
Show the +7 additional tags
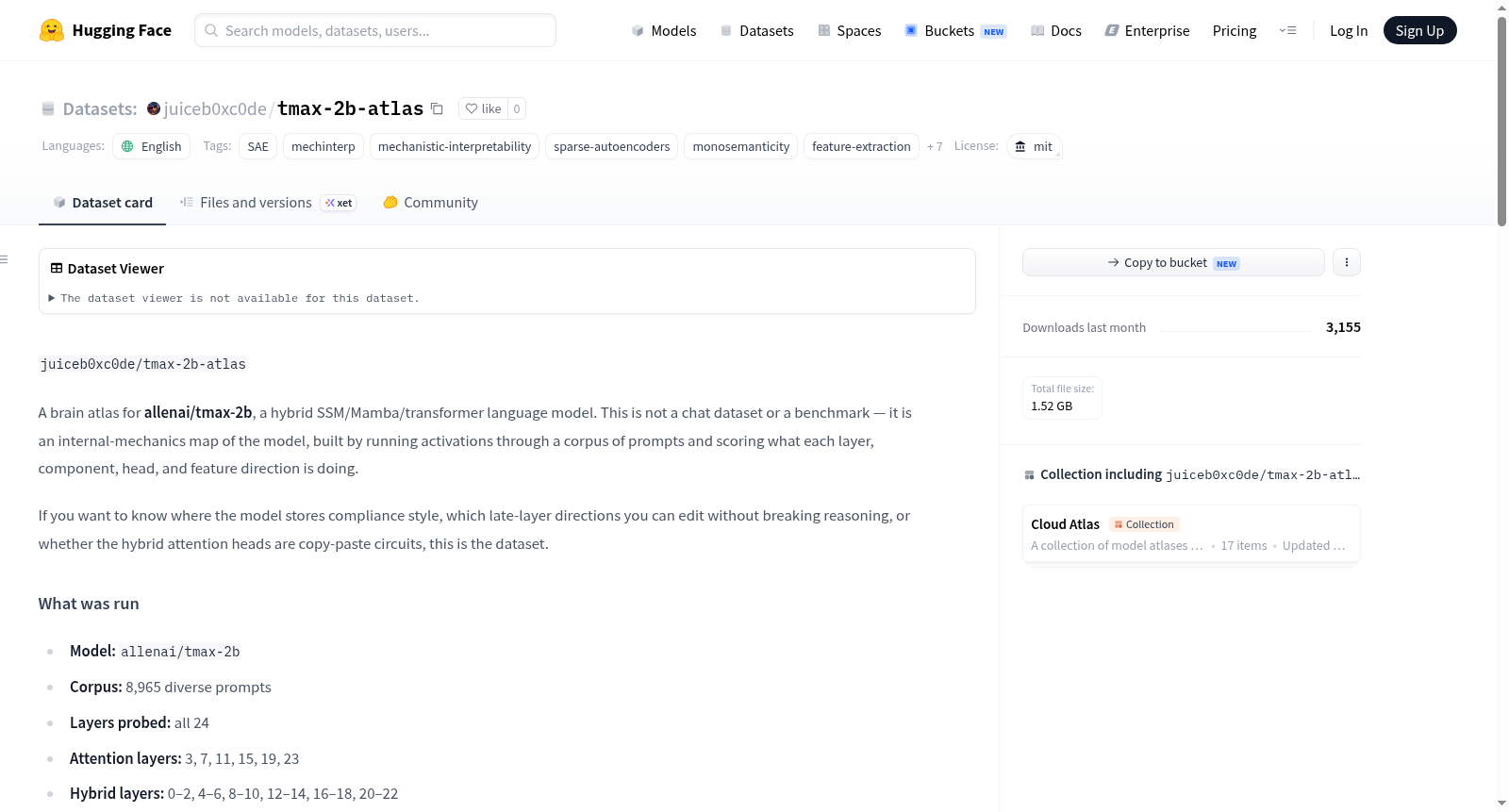pos(935,146)
